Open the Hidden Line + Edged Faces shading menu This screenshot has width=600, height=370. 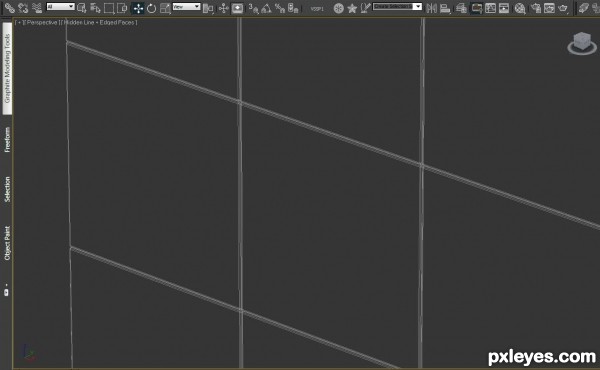[99, 23]
